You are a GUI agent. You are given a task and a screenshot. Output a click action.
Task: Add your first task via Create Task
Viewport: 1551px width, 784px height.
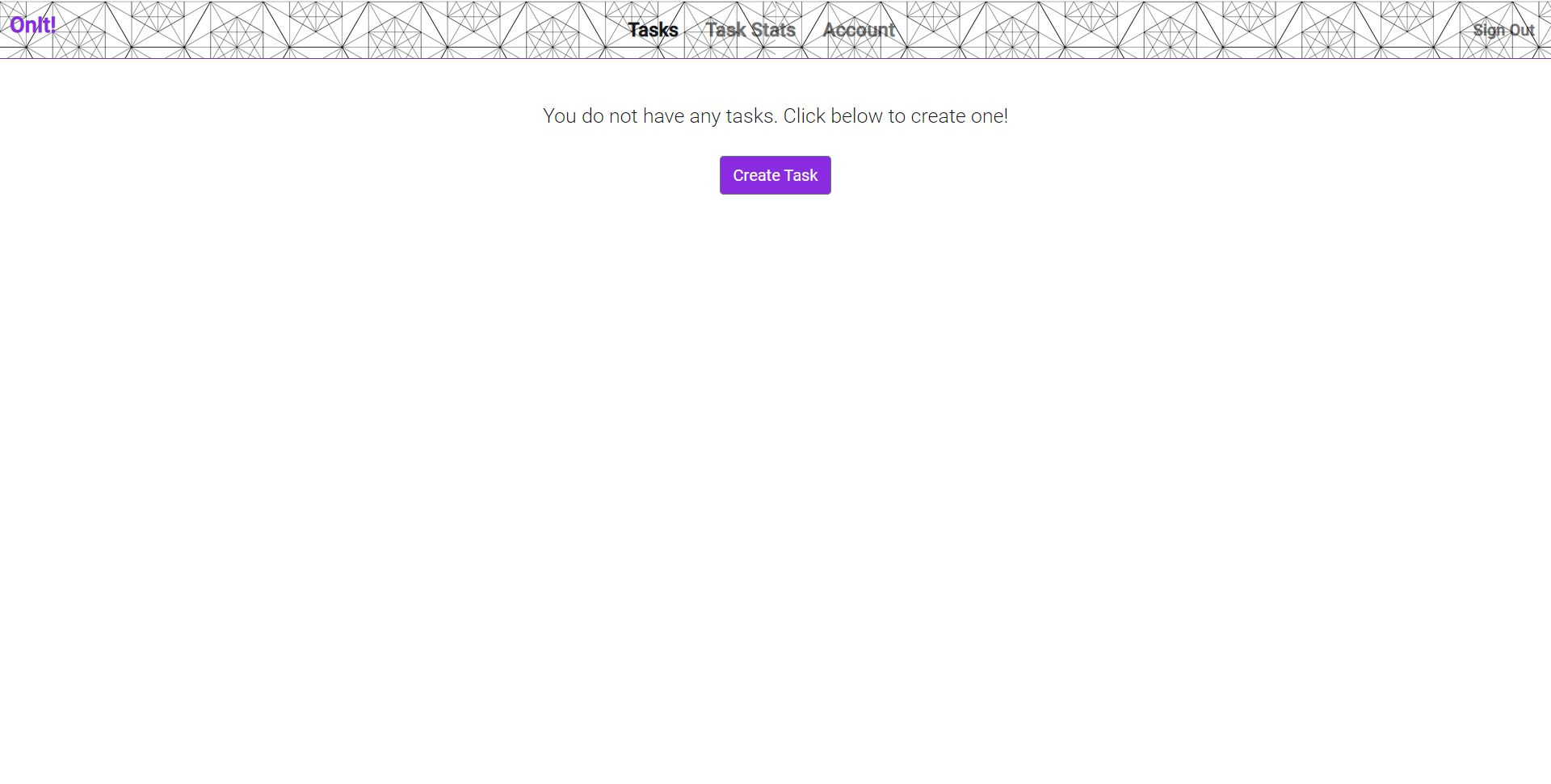(x=775, y=175)
